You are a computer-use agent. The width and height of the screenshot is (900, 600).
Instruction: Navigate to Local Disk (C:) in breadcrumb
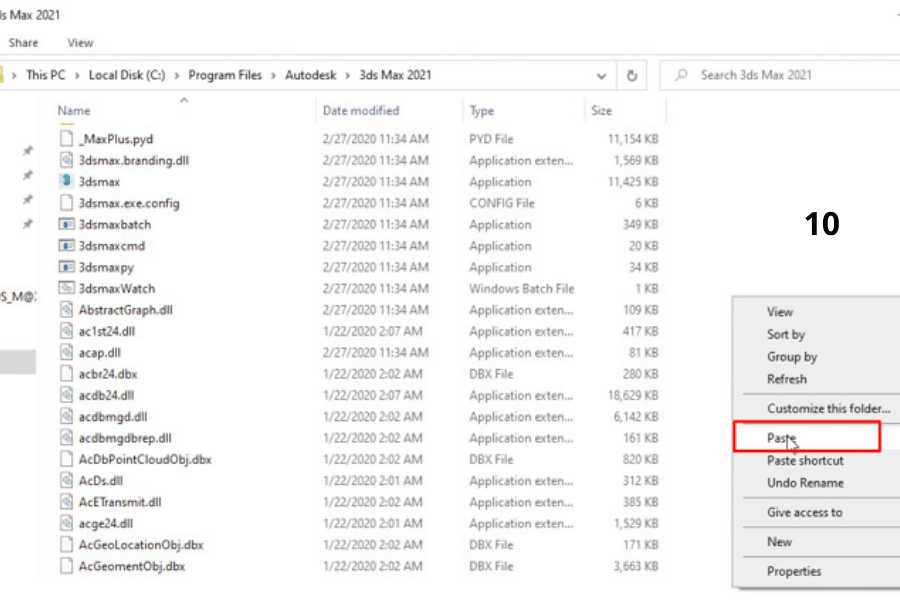tap(127, 75)
